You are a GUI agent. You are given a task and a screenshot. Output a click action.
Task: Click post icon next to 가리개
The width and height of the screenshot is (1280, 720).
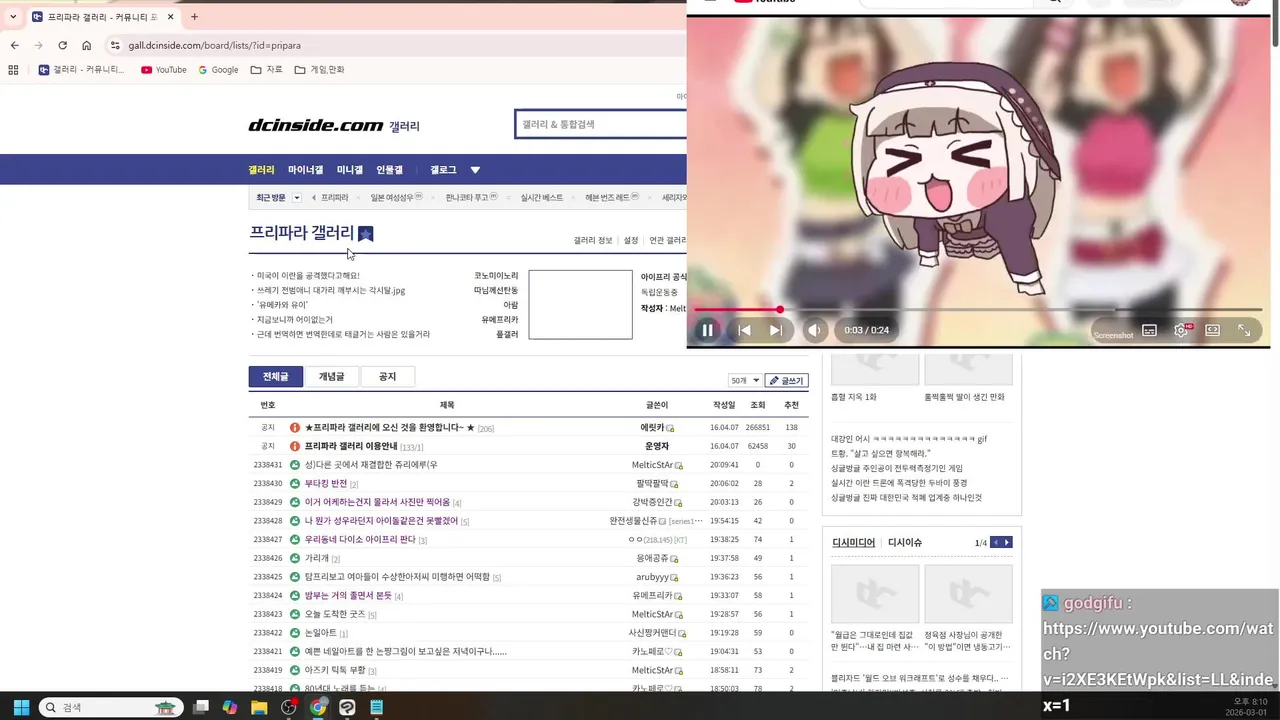(x=295, y=558)
